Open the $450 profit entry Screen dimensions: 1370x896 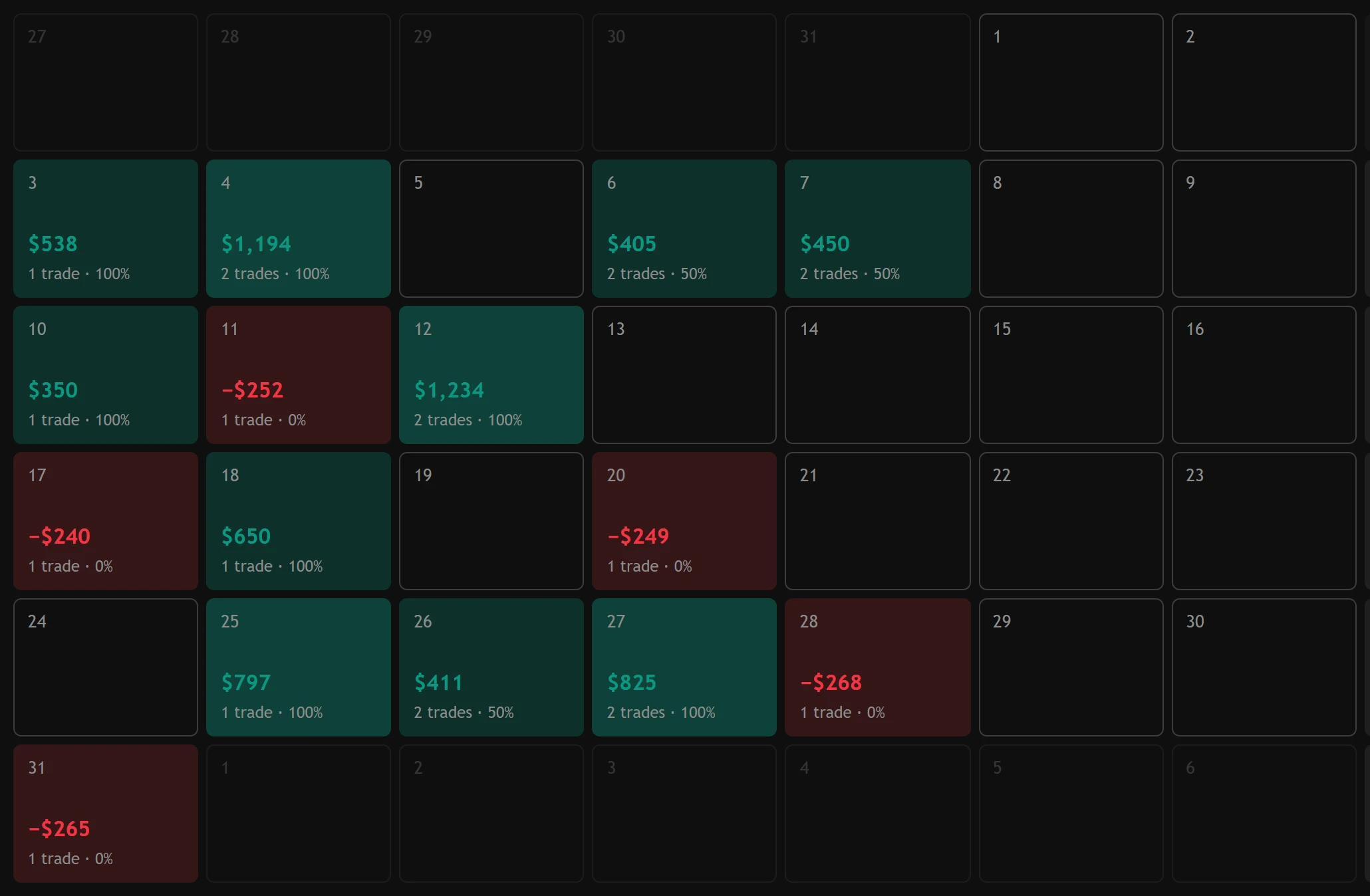(x=825, y=244)
